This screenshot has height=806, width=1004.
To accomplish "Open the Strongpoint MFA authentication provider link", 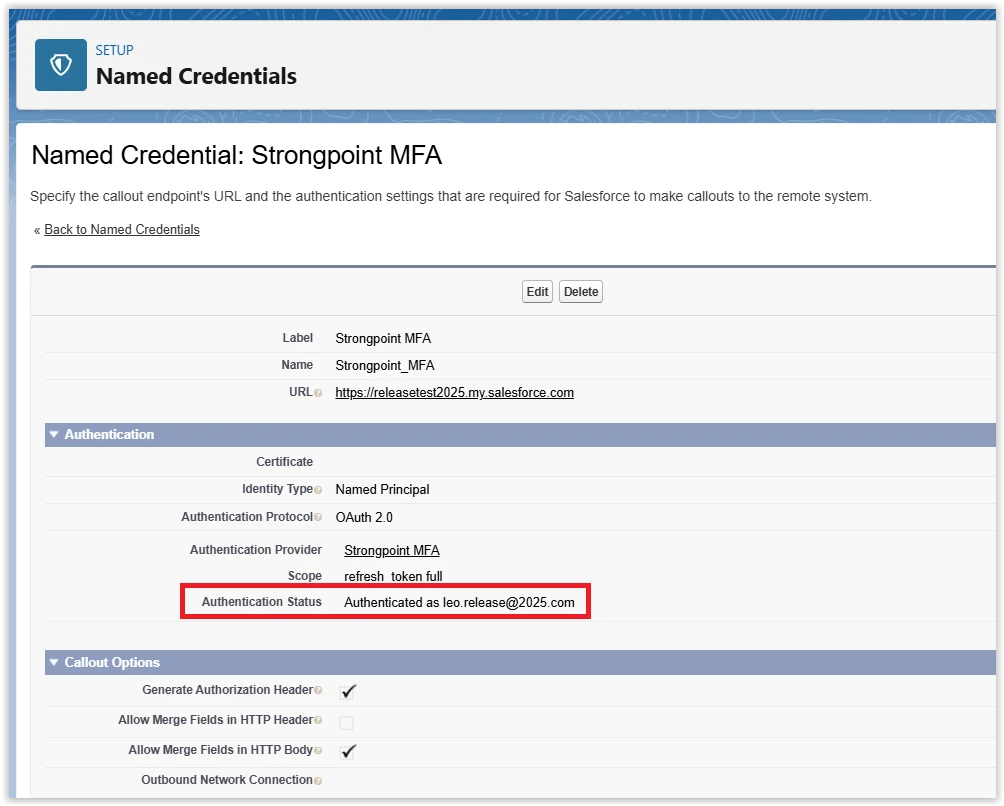I will coord(391,550).
